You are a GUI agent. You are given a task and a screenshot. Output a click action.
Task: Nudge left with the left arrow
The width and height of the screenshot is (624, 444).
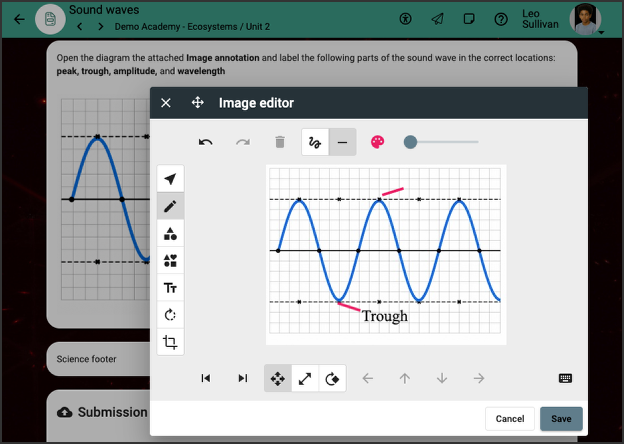click(368, 378)
